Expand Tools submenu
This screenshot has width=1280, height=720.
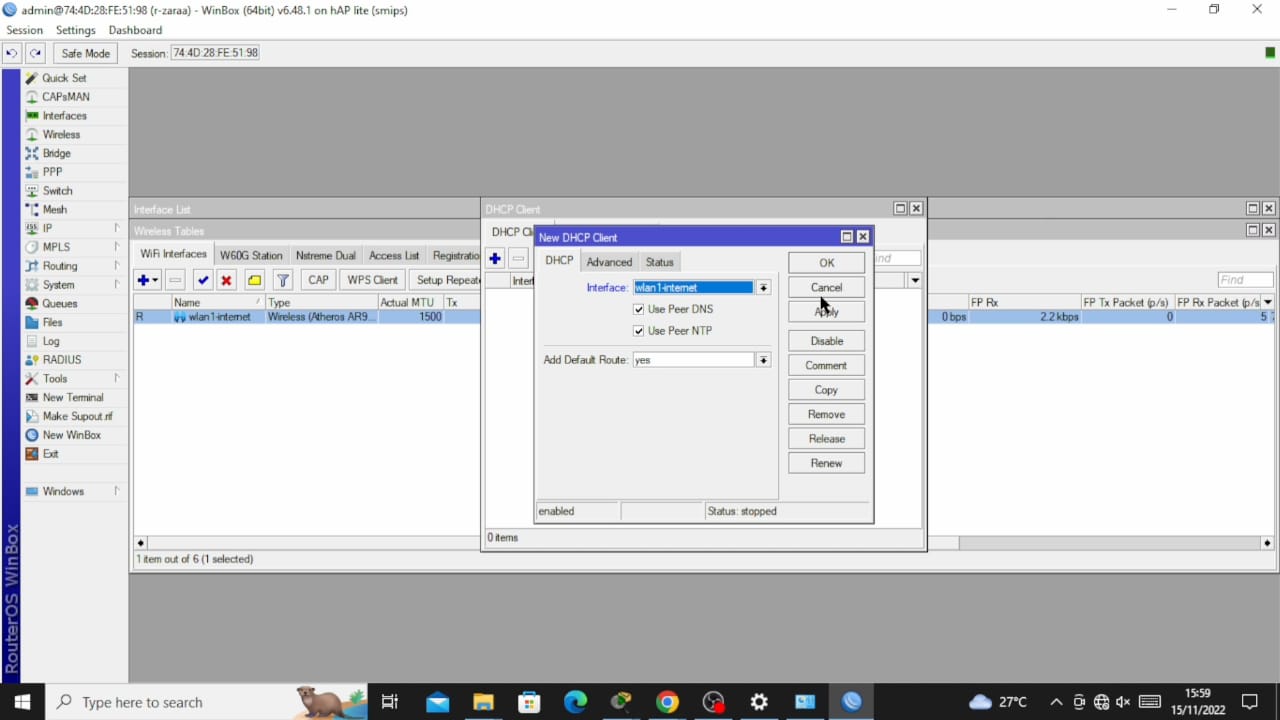click(x=117, y=379)
